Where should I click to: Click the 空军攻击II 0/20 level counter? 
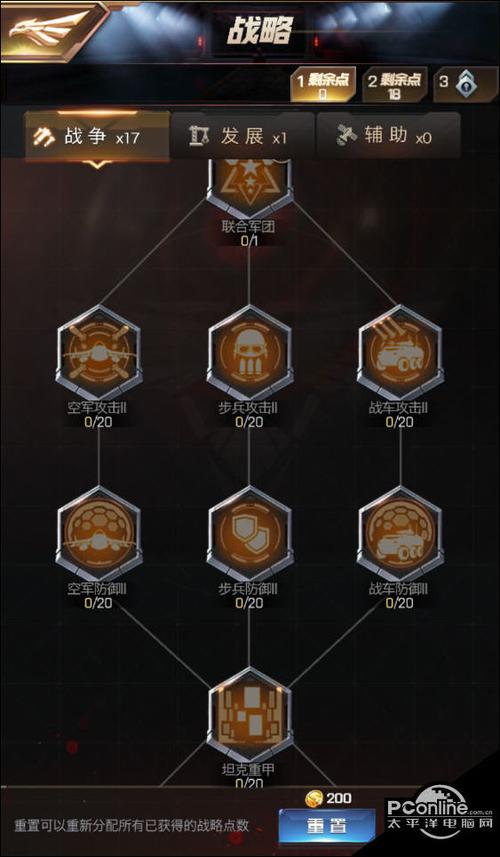pos(98,422)
